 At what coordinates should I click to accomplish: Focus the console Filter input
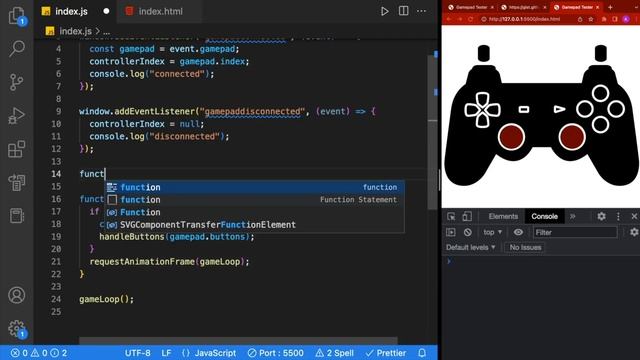(x=575, y=232)
